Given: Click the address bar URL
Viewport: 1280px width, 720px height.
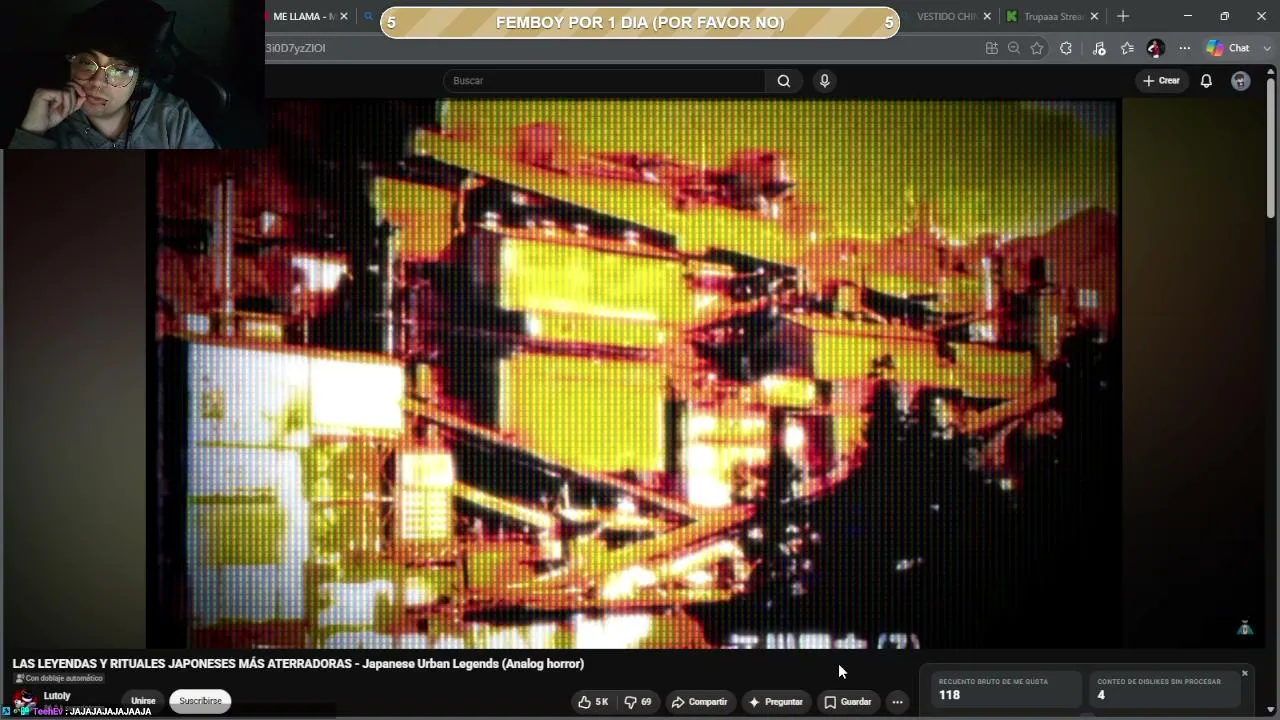Looking at the screenshot, I should point(295,48).
